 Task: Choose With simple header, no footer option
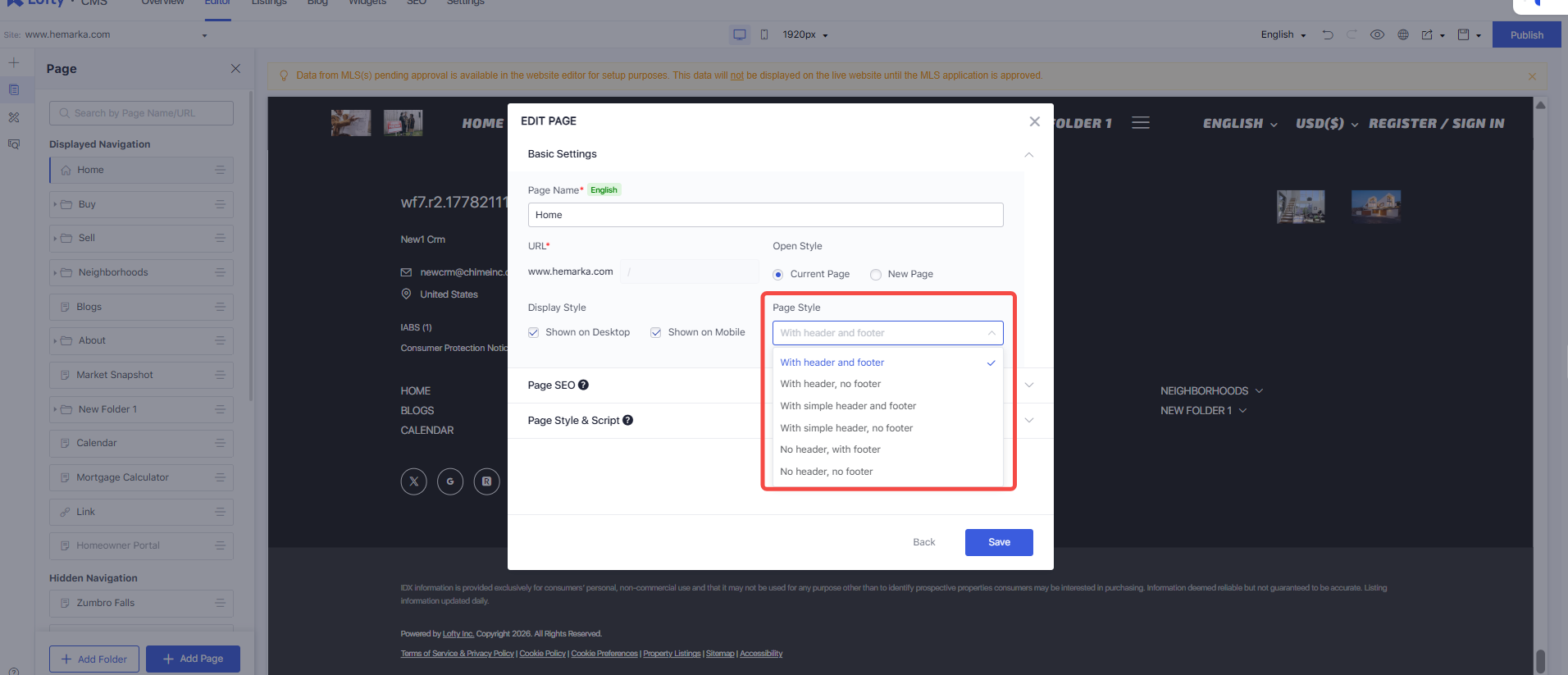coord(887,428)
